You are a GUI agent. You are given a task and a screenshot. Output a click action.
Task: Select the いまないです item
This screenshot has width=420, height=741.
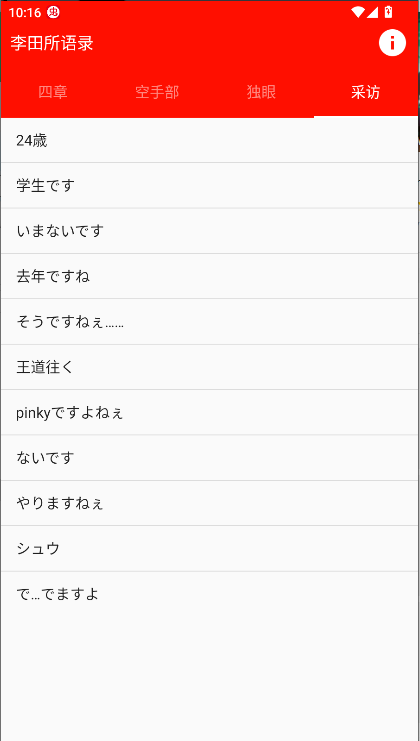point(209,231)
